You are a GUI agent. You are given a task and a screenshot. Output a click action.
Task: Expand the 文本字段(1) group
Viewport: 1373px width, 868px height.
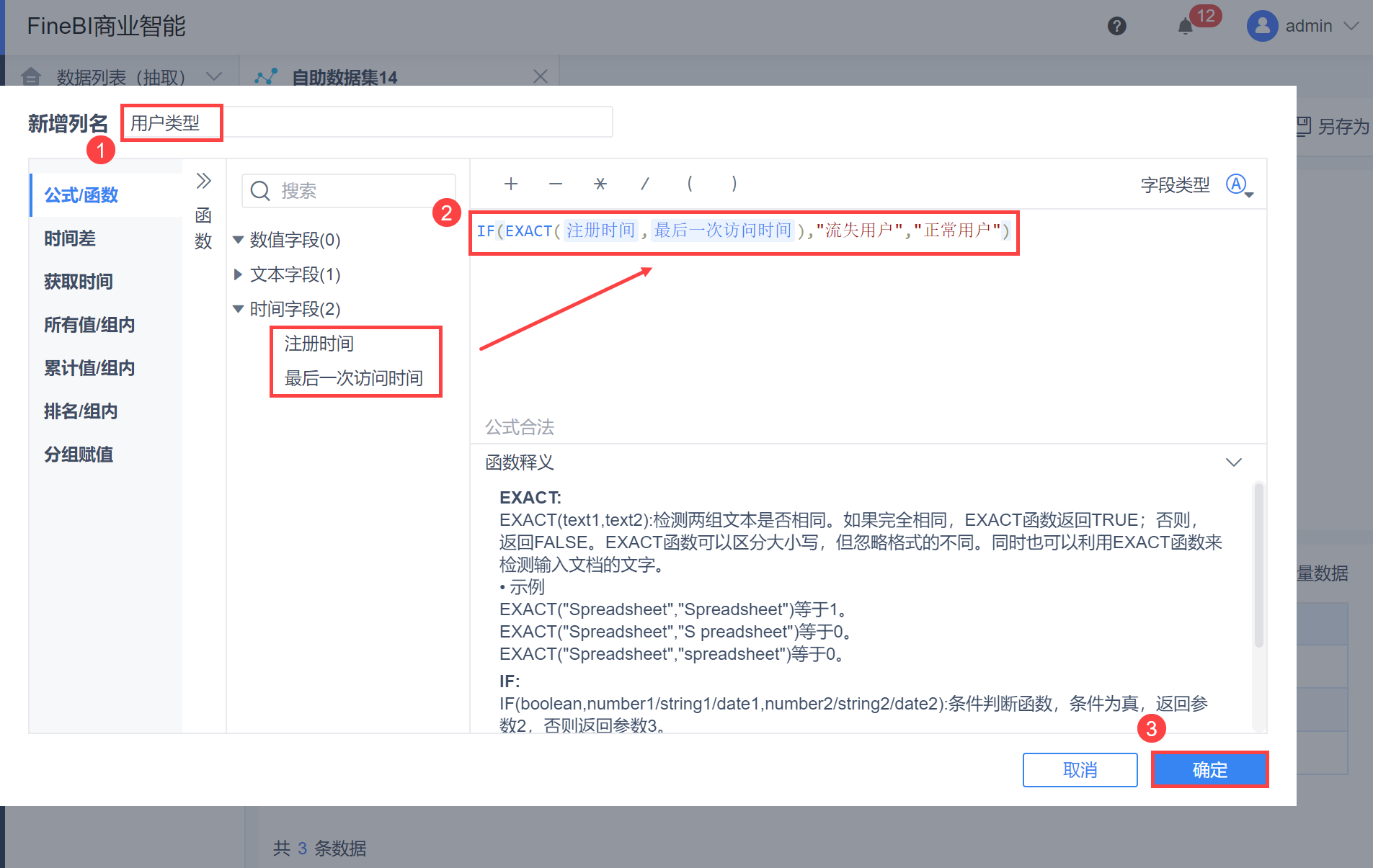[x=238, y=274]
